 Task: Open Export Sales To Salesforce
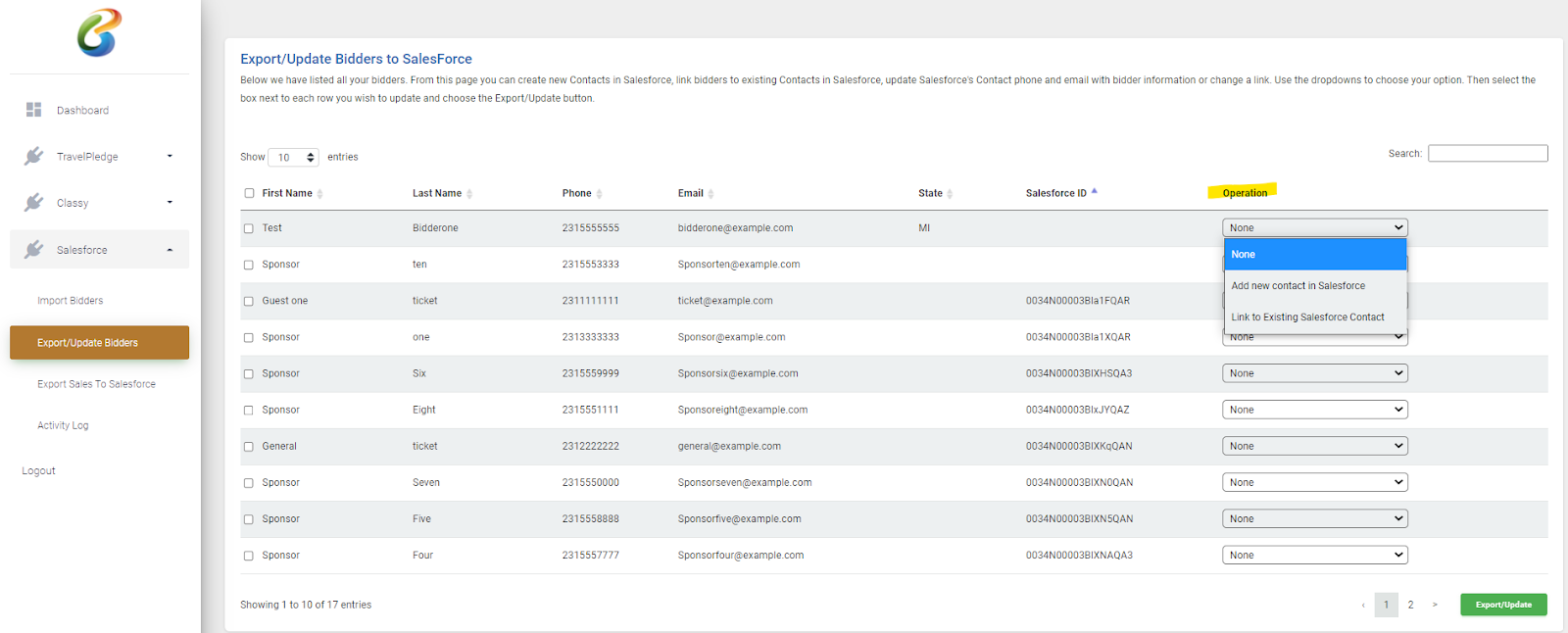pyautogui.click(x=96, y=384)
